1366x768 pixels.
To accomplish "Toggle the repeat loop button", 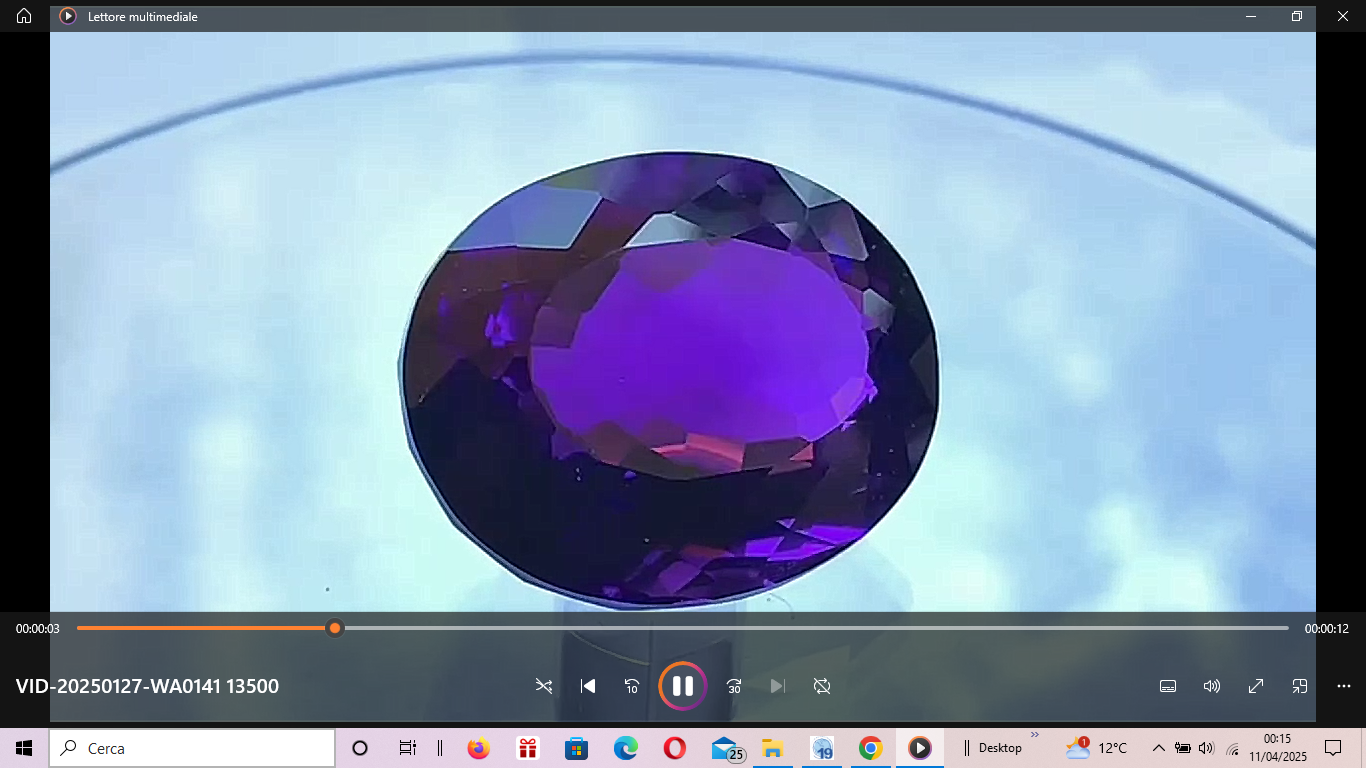I will pos(822,686).
